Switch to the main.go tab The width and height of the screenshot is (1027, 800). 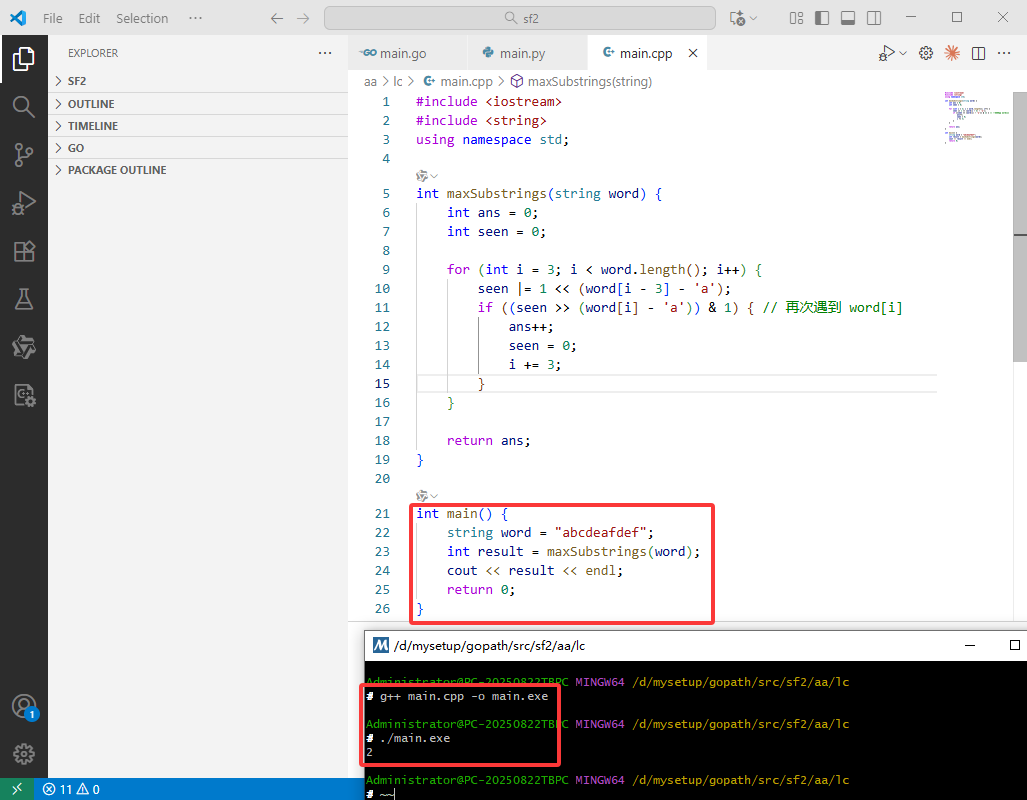click(x=403, y=53)
